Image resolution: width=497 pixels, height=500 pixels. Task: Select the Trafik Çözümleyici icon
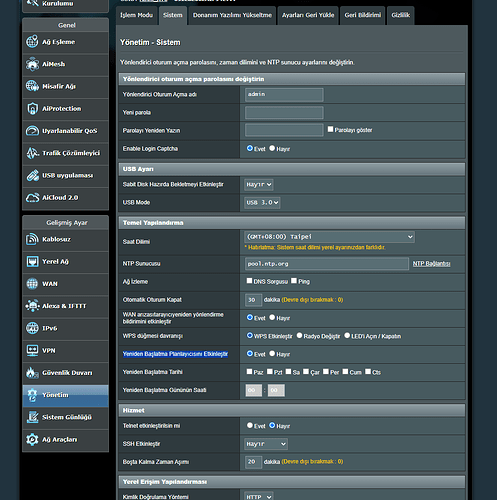32,153
